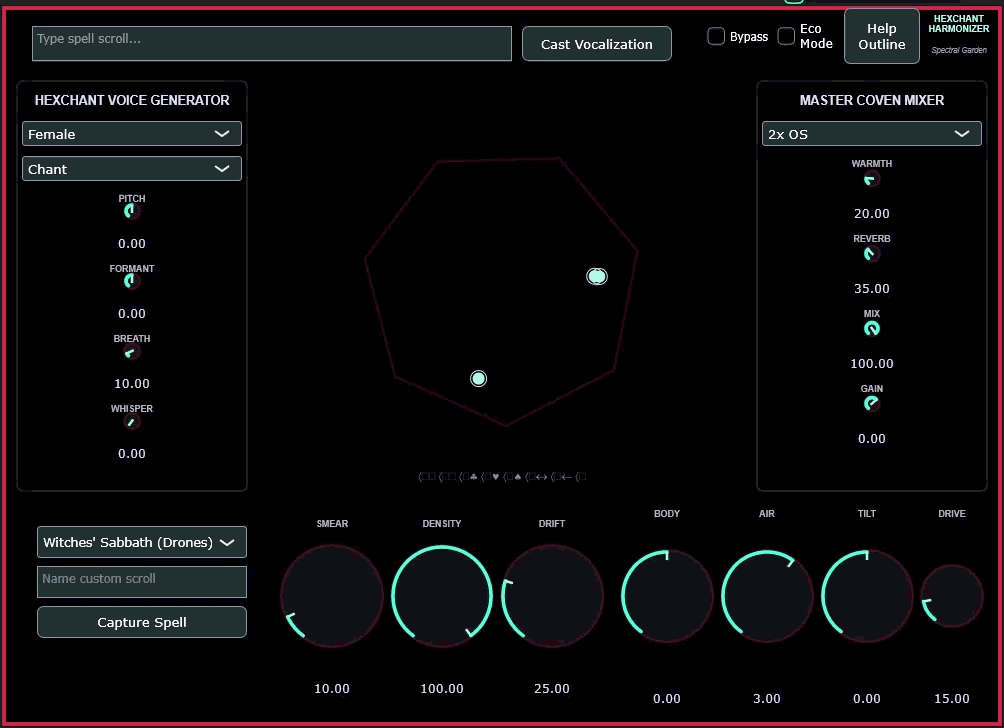Click the Gain value 0.00
The width and height of the screenshot is (1004, 728).
871,439
